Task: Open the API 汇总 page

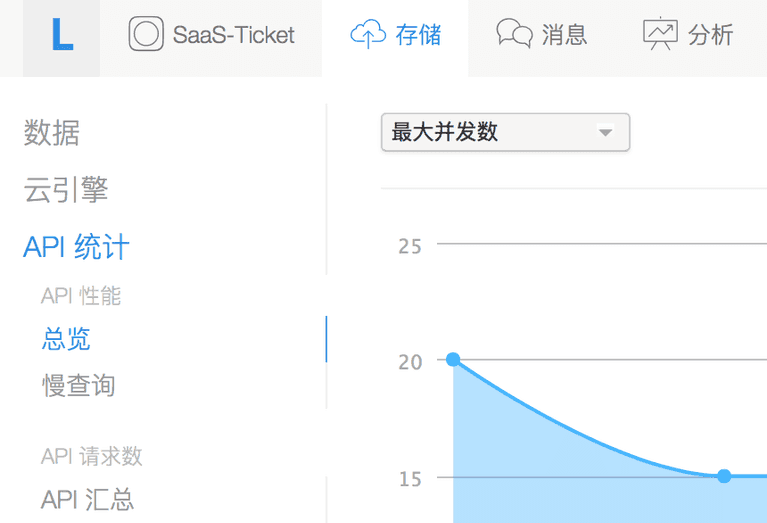Action: point(88,500)
